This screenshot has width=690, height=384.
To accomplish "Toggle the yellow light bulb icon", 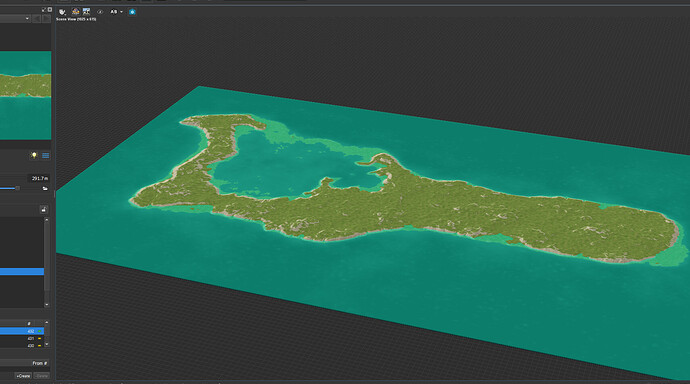I will 34,155.
